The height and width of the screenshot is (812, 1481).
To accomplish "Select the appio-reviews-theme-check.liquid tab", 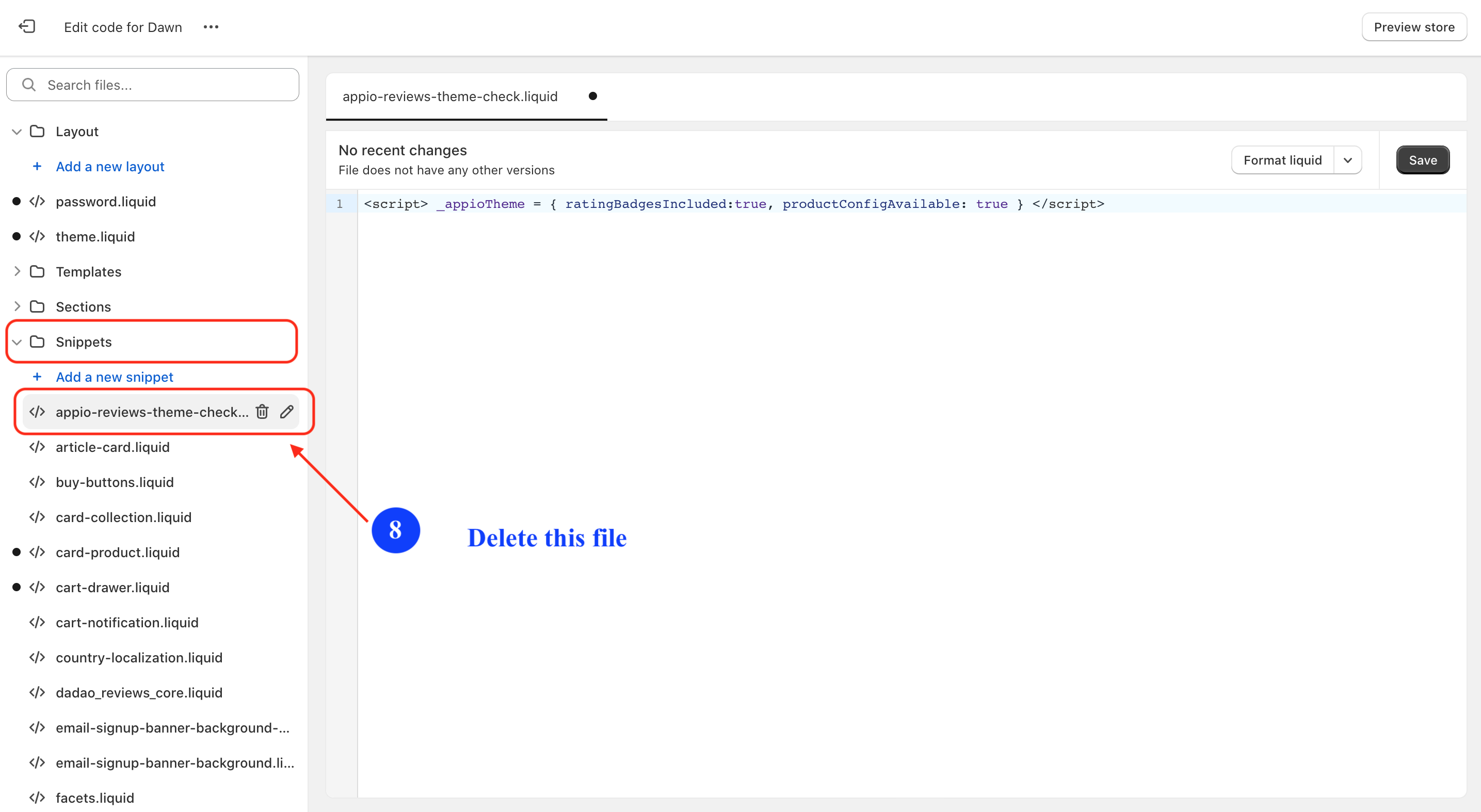I will 449,96.
